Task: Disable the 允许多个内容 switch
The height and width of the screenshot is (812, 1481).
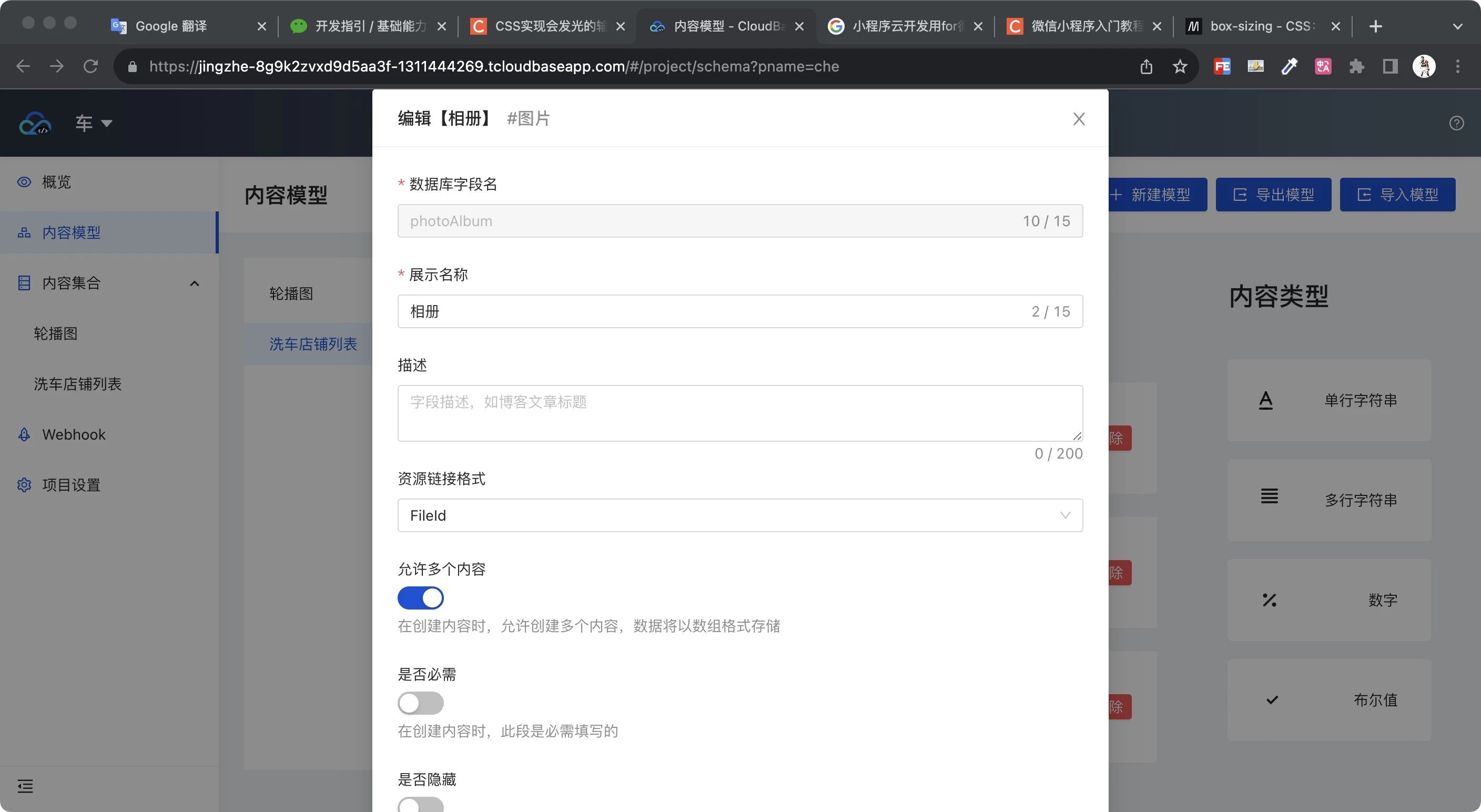Action: pos(420,597)
